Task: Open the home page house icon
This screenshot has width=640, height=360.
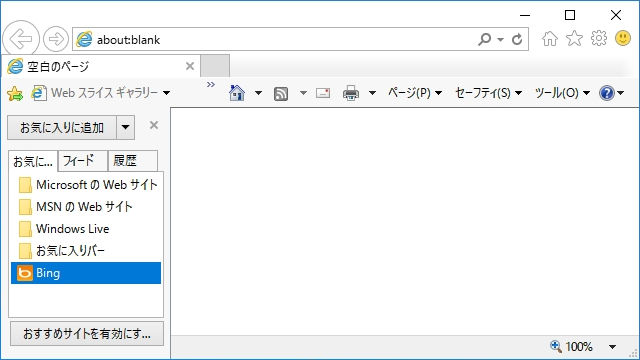Action: [x=550, y=39]
